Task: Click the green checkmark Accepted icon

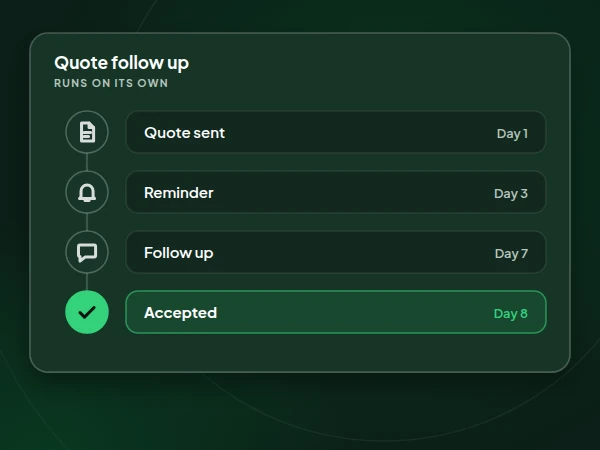Action: pos(87,312)
